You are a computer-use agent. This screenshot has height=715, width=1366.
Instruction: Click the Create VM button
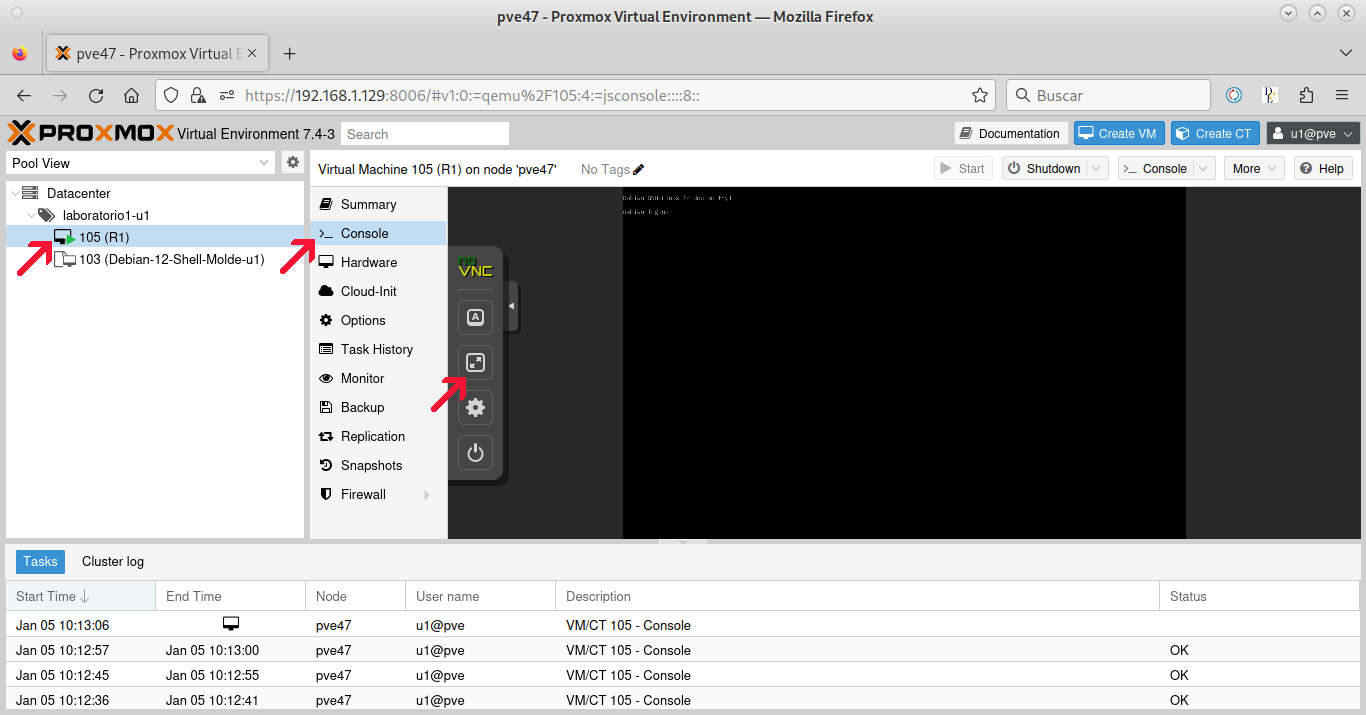point(1119,134)
